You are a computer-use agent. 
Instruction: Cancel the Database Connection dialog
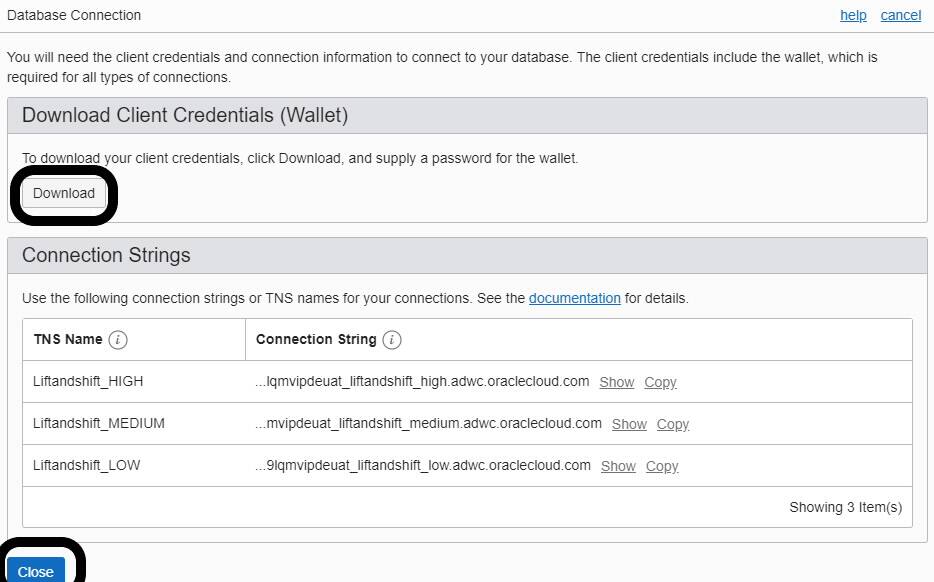(x=900, y=15)
